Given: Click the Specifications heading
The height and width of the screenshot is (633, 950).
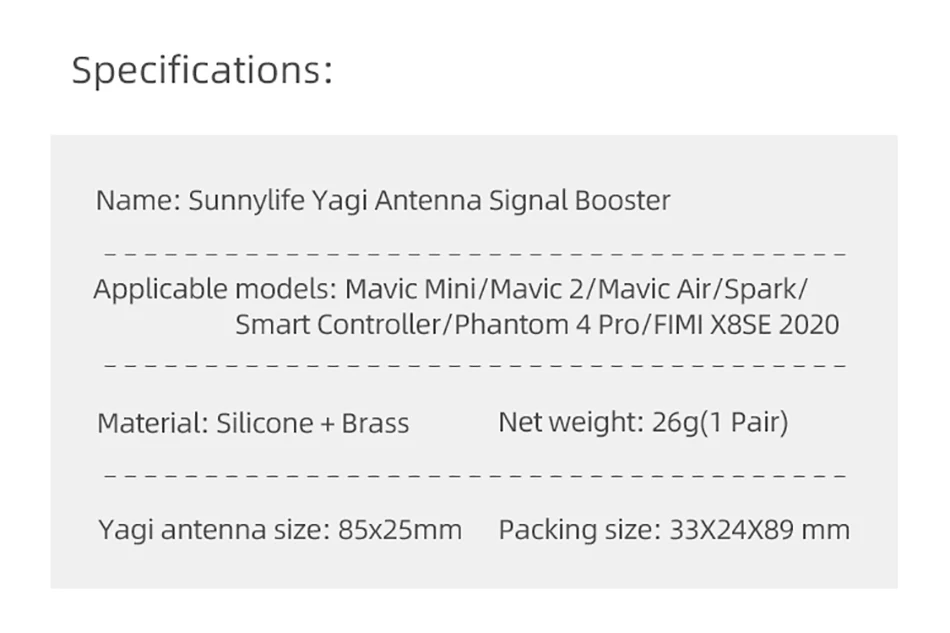Looking at the screenshot, I should pos(202,71).
